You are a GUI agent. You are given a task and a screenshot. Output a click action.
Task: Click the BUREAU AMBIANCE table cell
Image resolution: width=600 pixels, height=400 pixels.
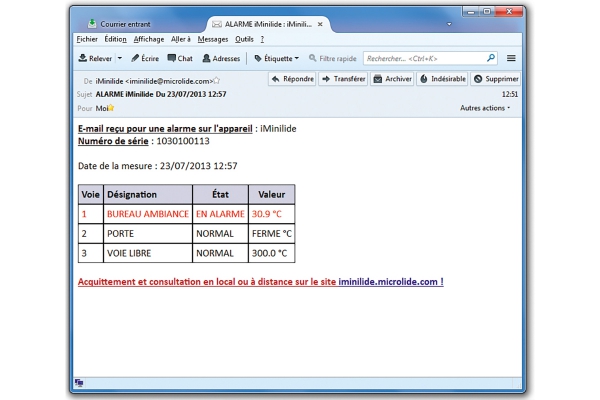(x=148, y=214)
